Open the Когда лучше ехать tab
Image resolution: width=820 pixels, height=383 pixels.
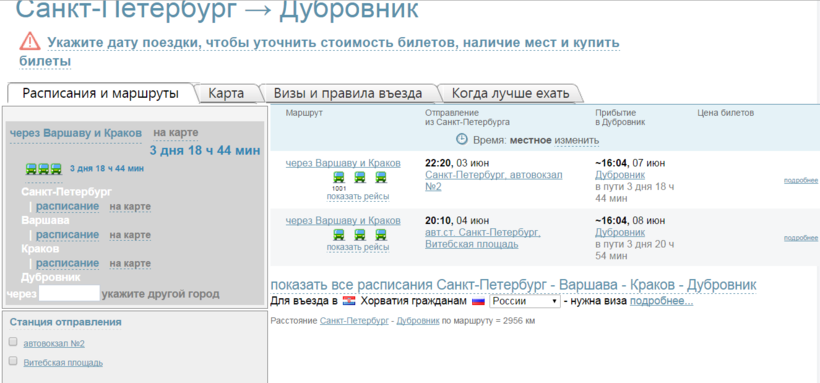pyautogui.click(x=510, y=94)
